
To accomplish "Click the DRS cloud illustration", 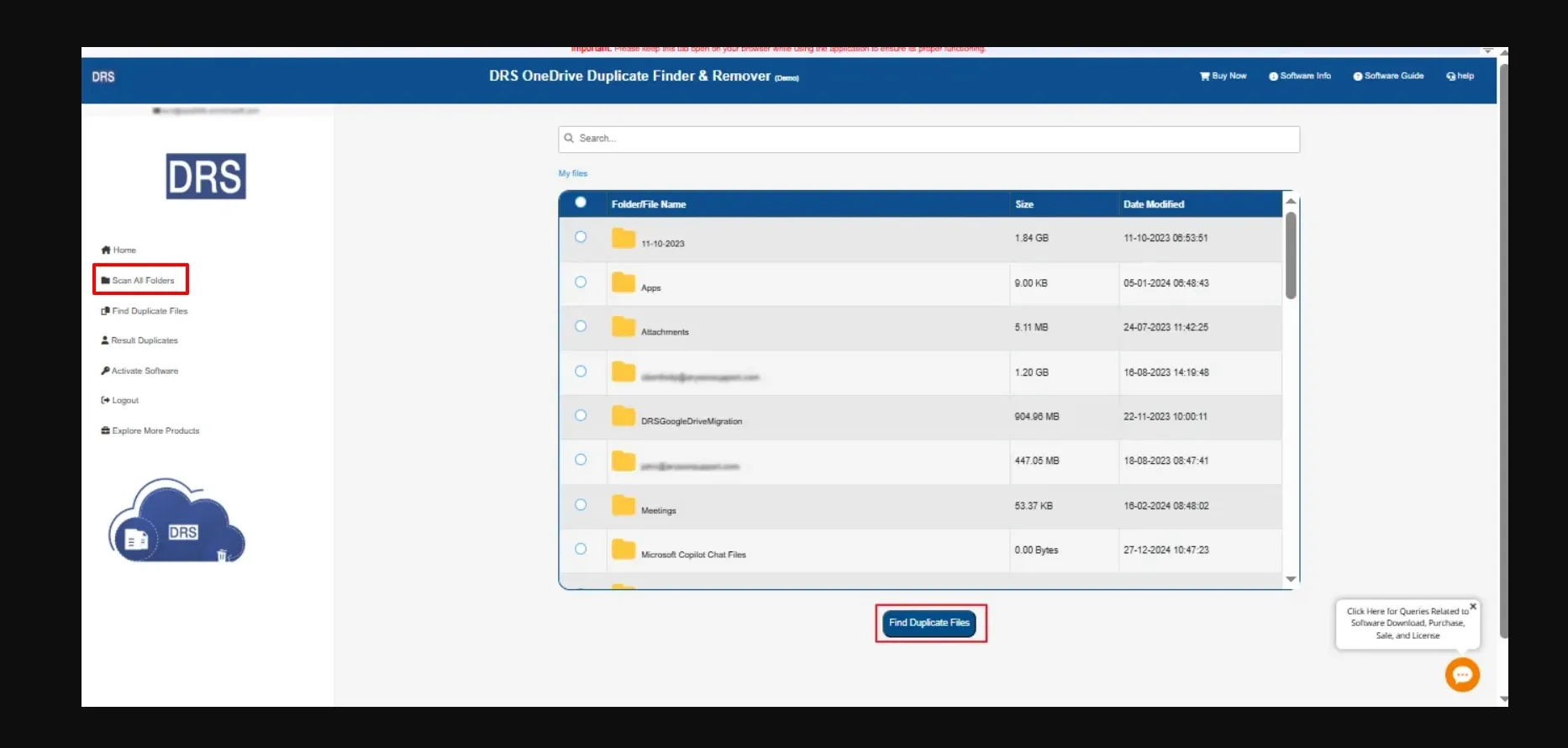I will click(177, 521).
